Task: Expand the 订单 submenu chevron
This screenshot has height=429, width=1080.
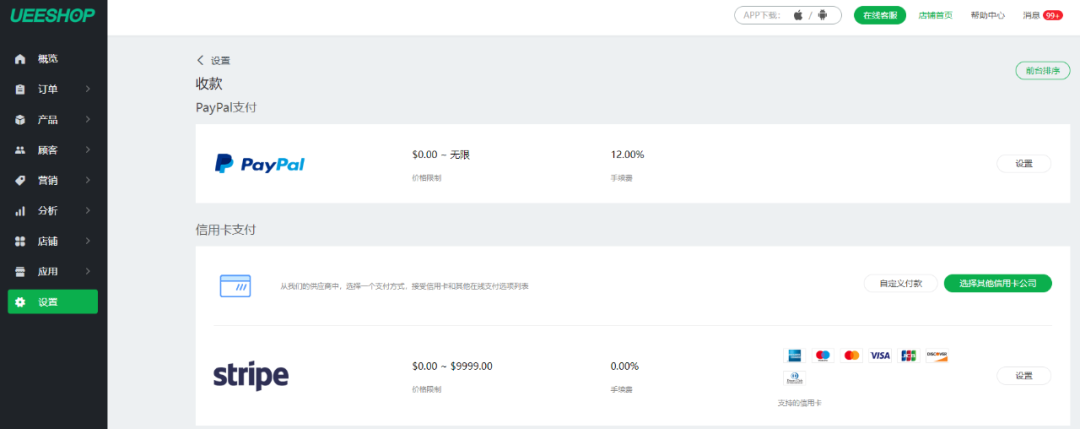Action: point(88,90)
